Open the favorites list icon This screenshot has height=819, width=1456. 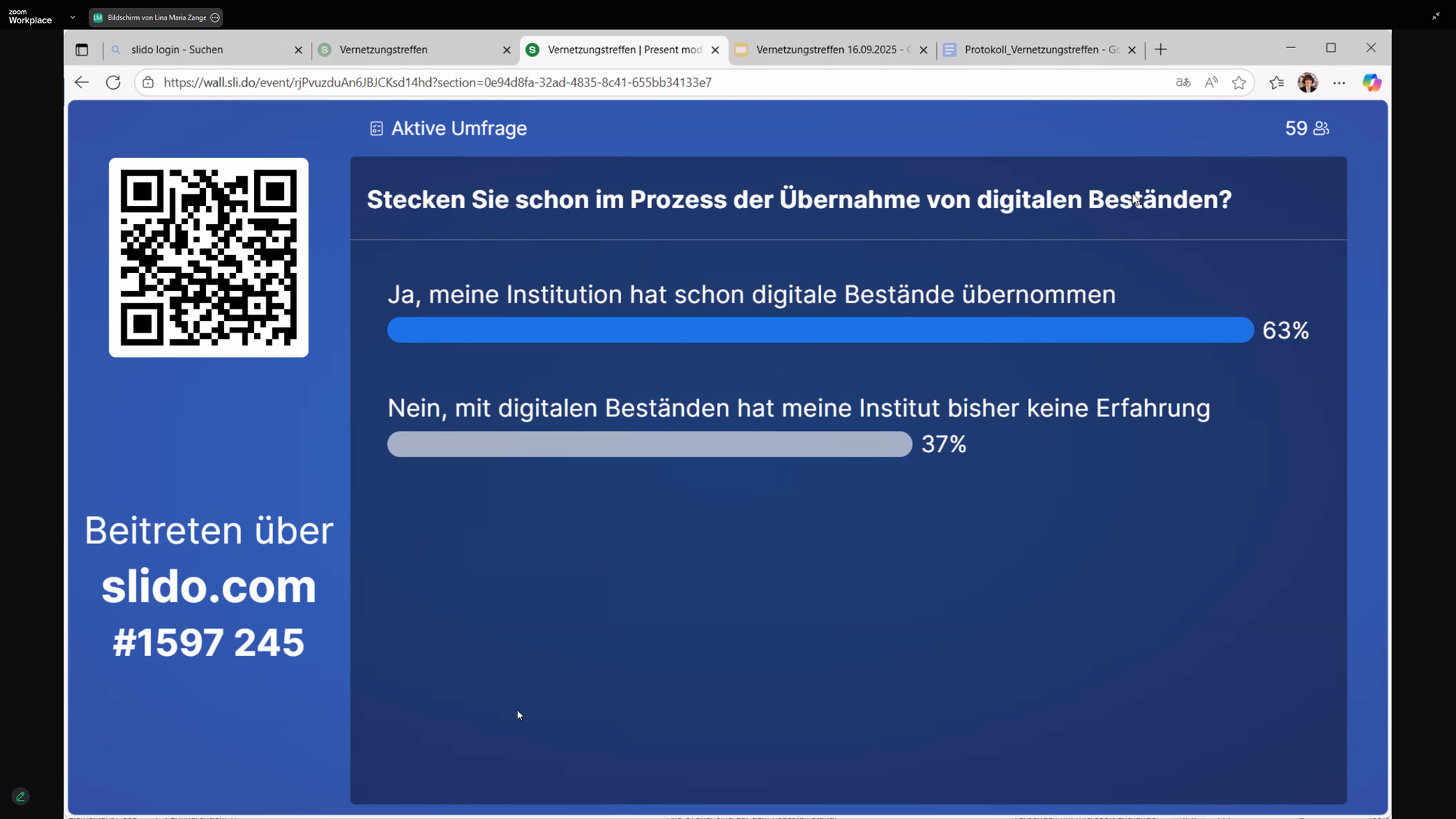pyautogui.click(x=1276, y=82)
